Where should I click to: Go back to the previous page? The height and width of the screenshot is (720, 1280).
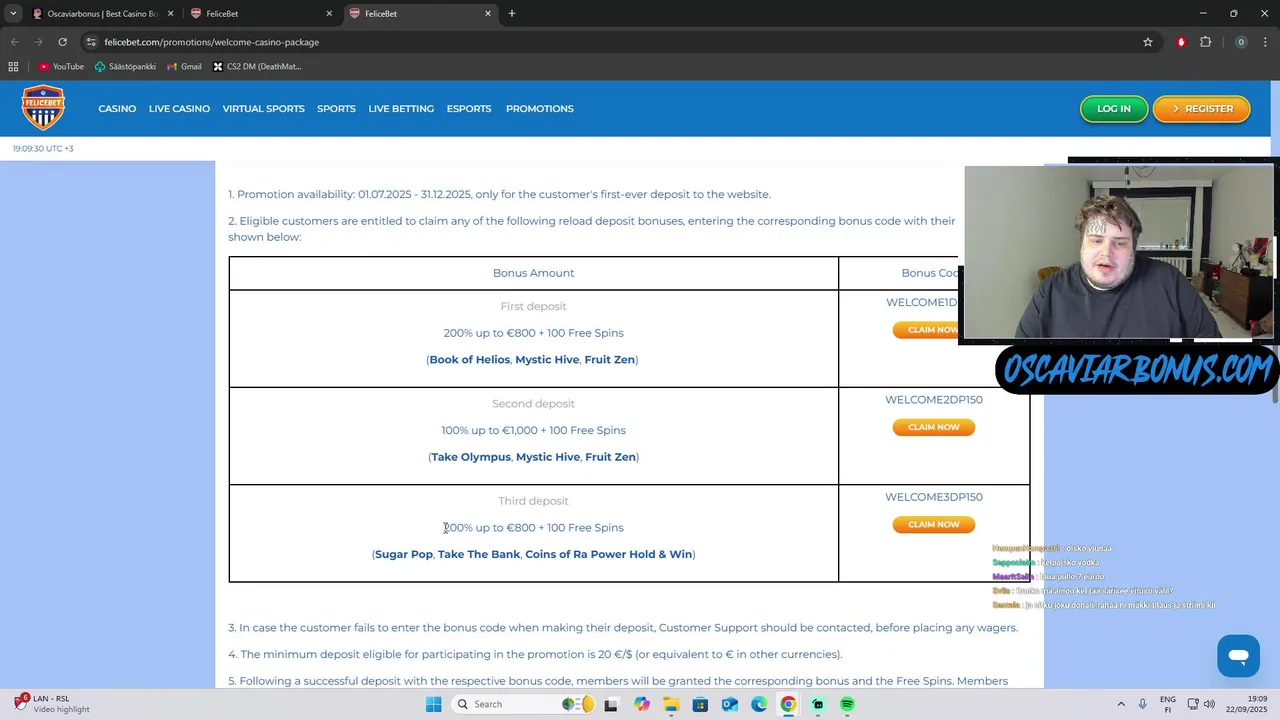14,42
